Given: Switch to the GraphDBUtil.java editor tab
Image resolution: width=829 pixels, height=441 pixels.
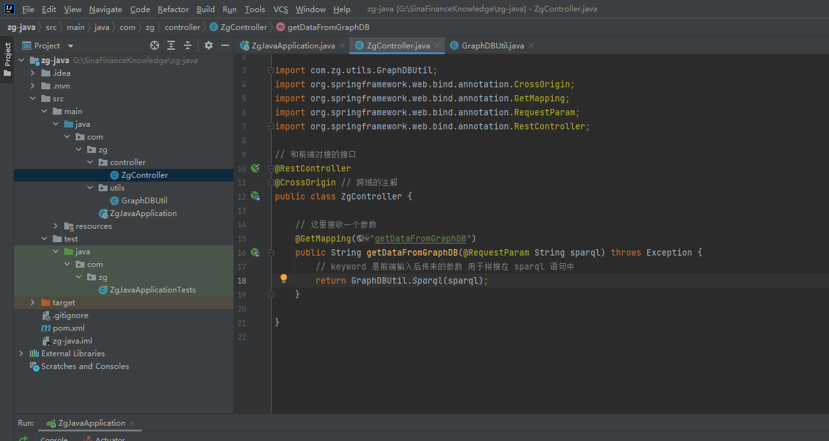Looking at the screenshot, I should (492, 46).
